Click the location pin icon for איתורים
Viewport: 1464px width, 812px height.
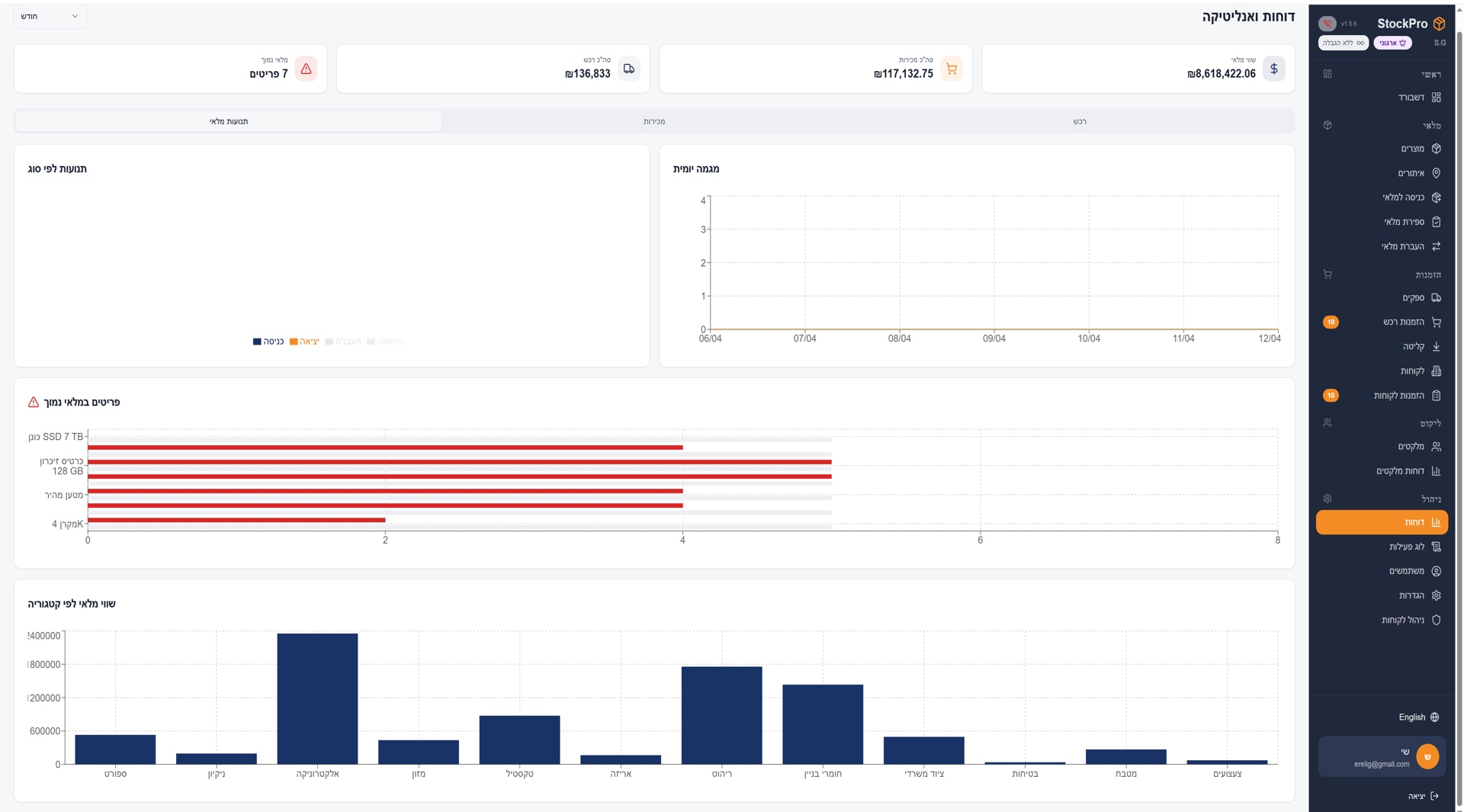tap(1436, 173)
